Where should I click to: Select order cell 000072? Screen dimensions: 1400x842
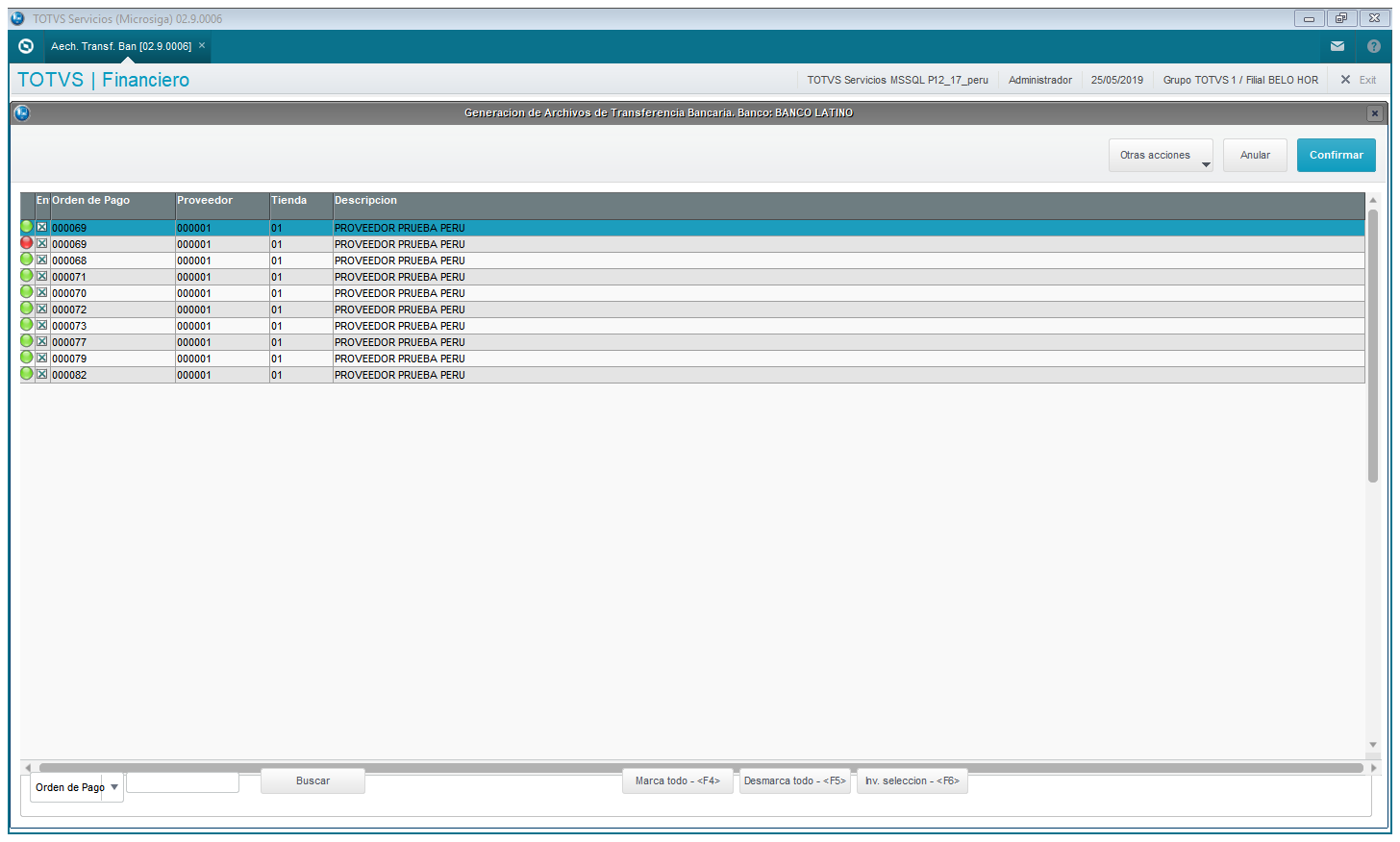(112, 310)
